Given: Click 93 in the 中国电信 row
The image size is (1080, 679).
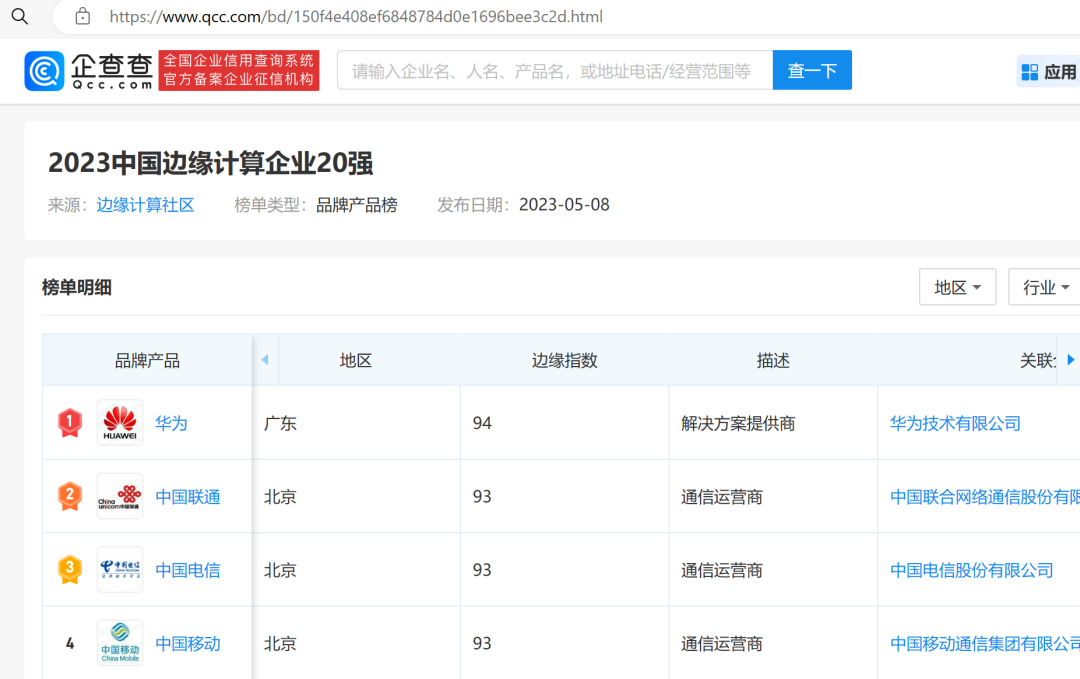Looking at the screenshot, I should pyautogui.click(x=482, y=570).
